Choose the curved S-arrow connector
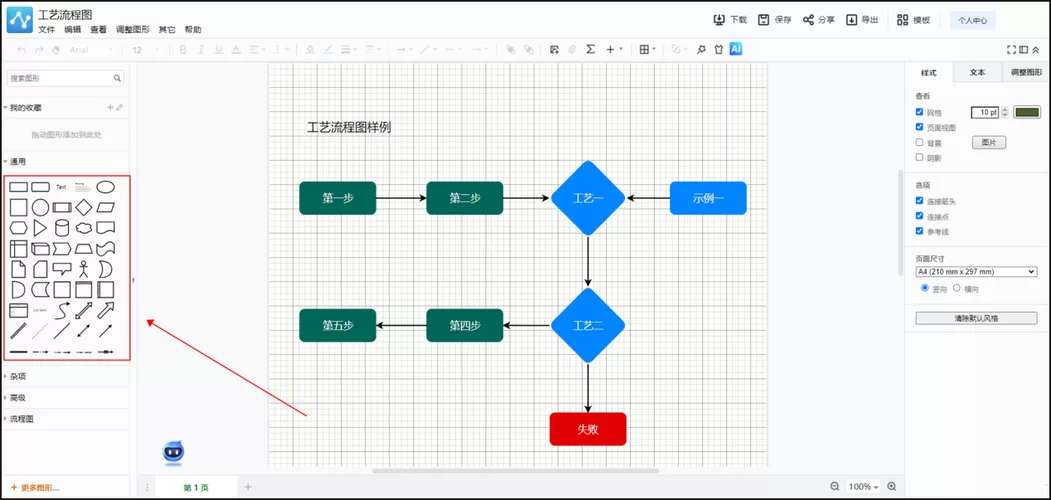The image size is (1051, 500). point(62,310)
